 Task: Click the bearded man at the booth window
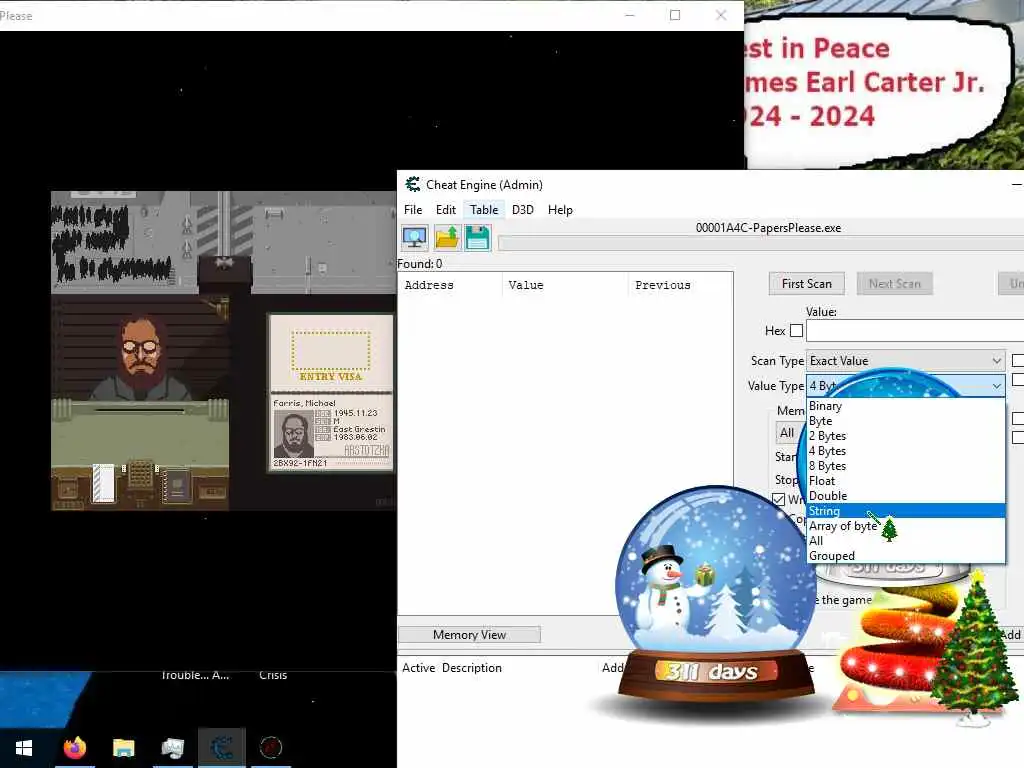tap(140, 357)
